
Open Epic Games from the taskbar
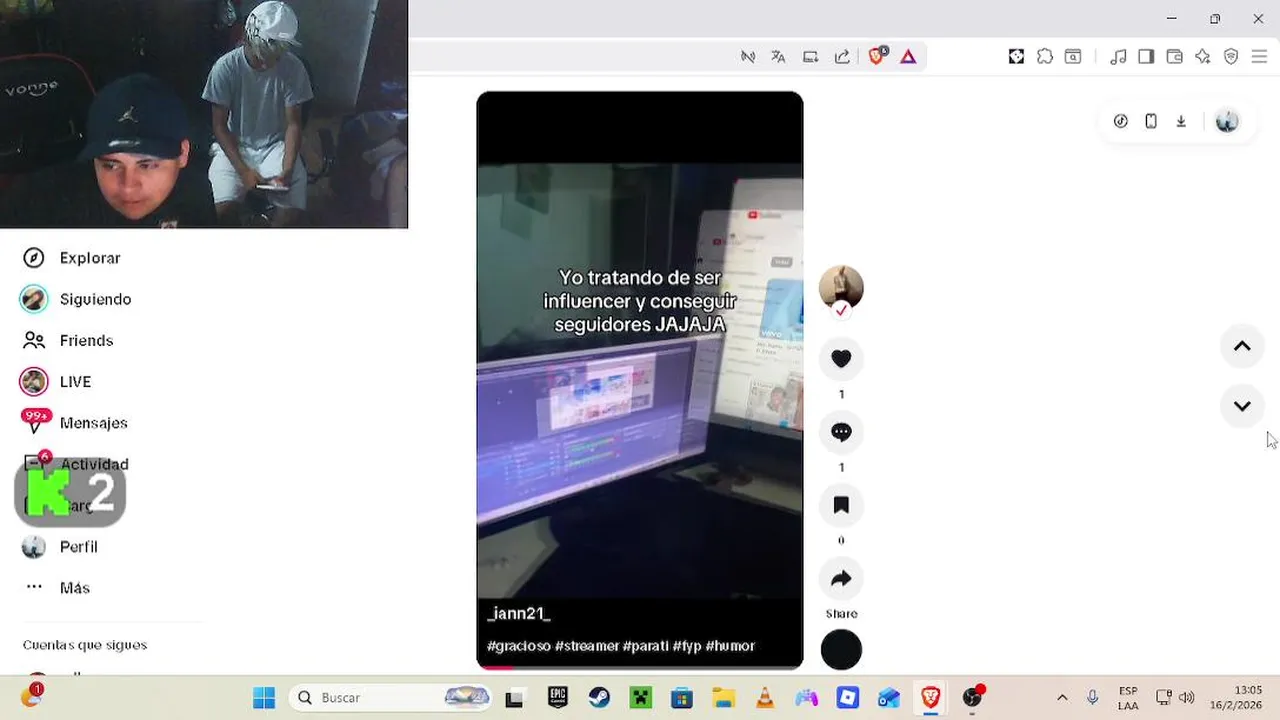557,698
